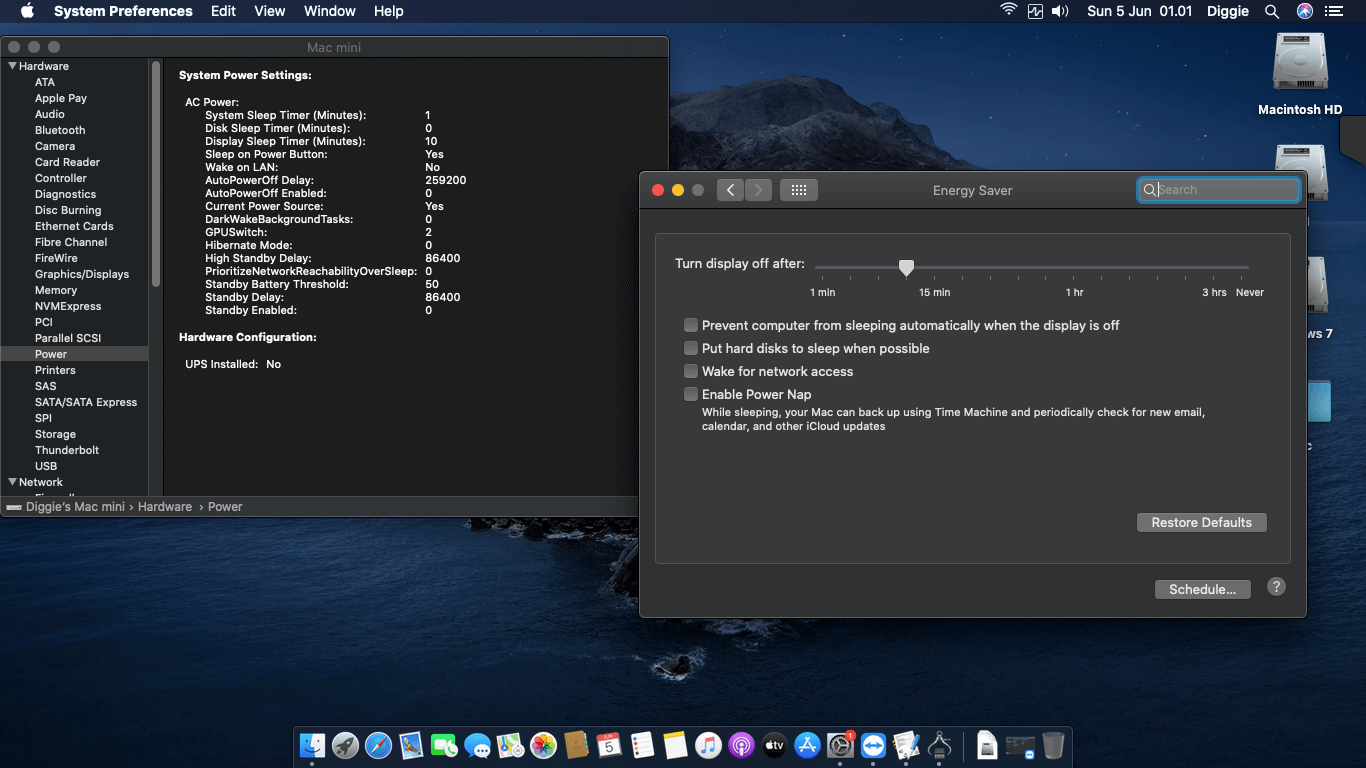Click the display off slider thumb
The image size is (1366, 768).
[906, 267]
